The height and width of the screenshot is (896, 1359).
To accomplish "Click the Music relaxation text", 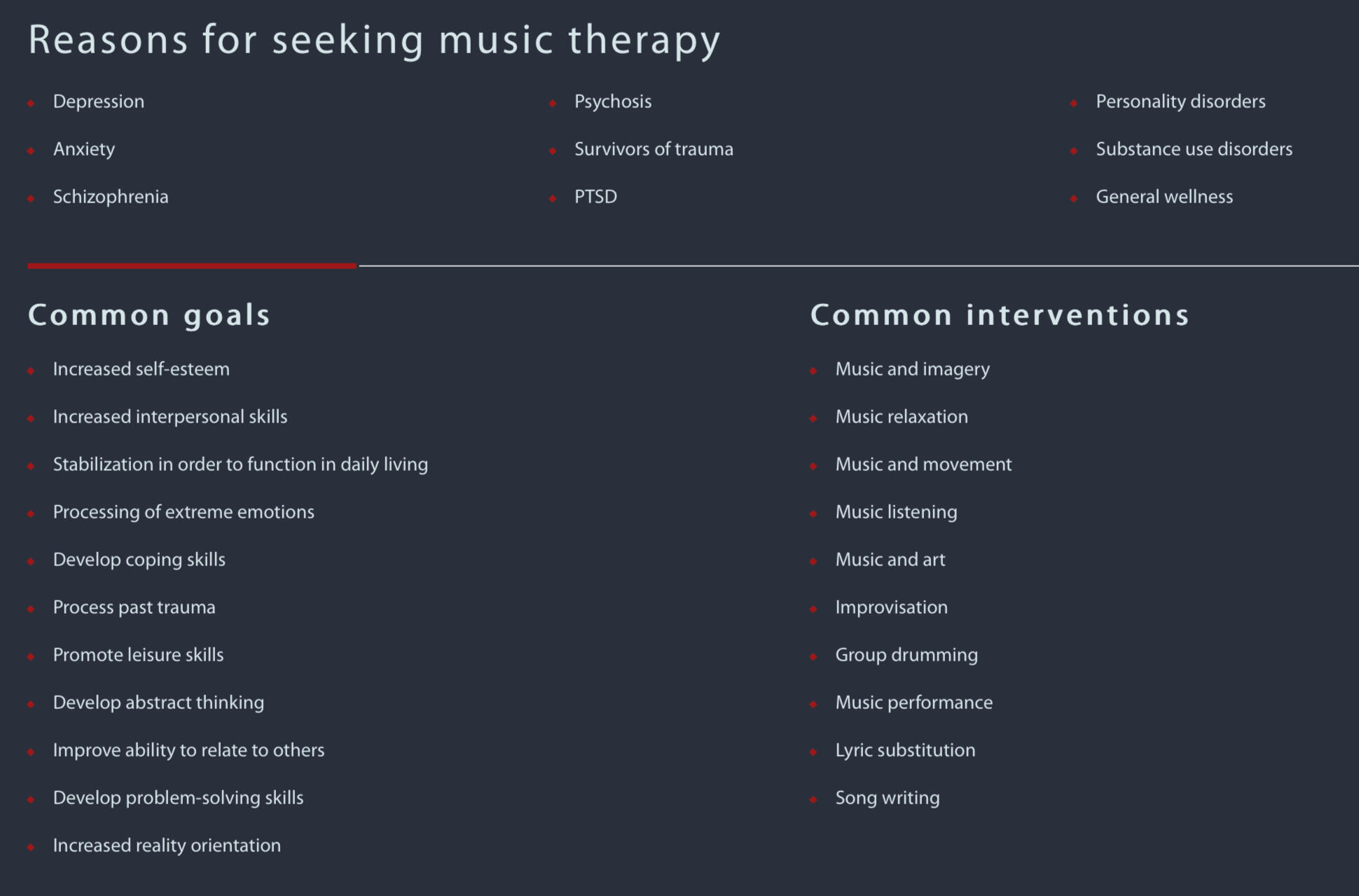I will [x=902, y=417].
